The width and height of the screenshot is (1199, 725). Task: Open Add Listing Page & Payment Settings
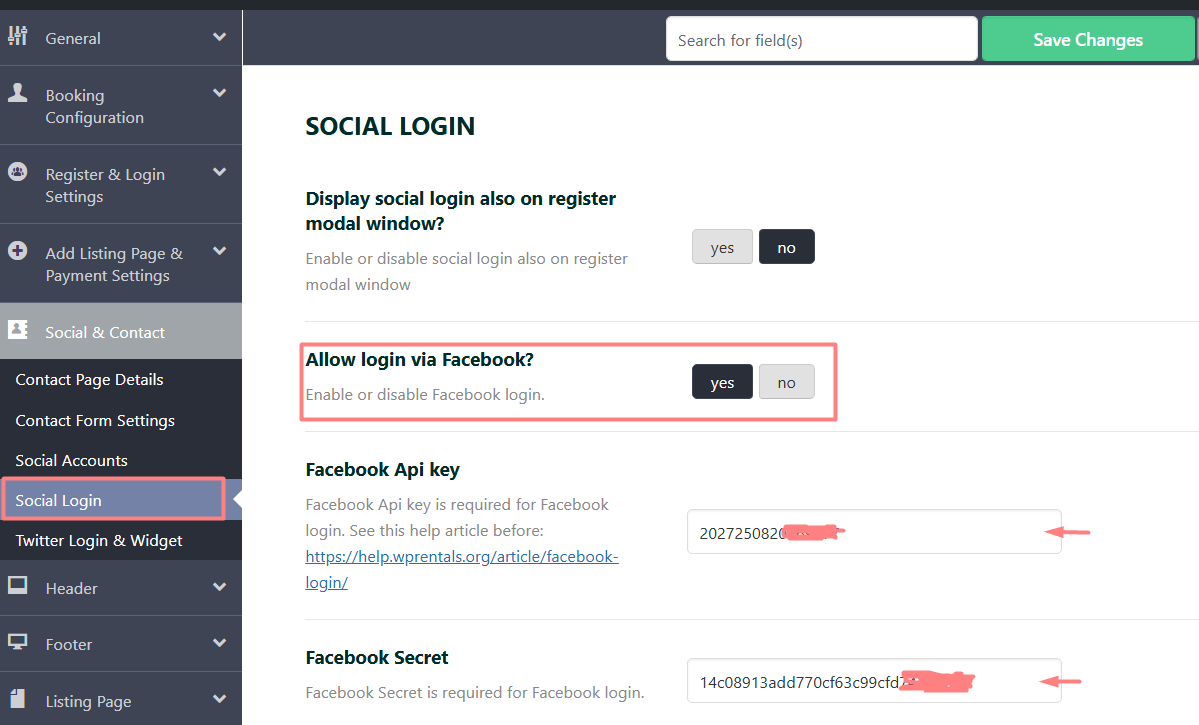coord(121,264)
